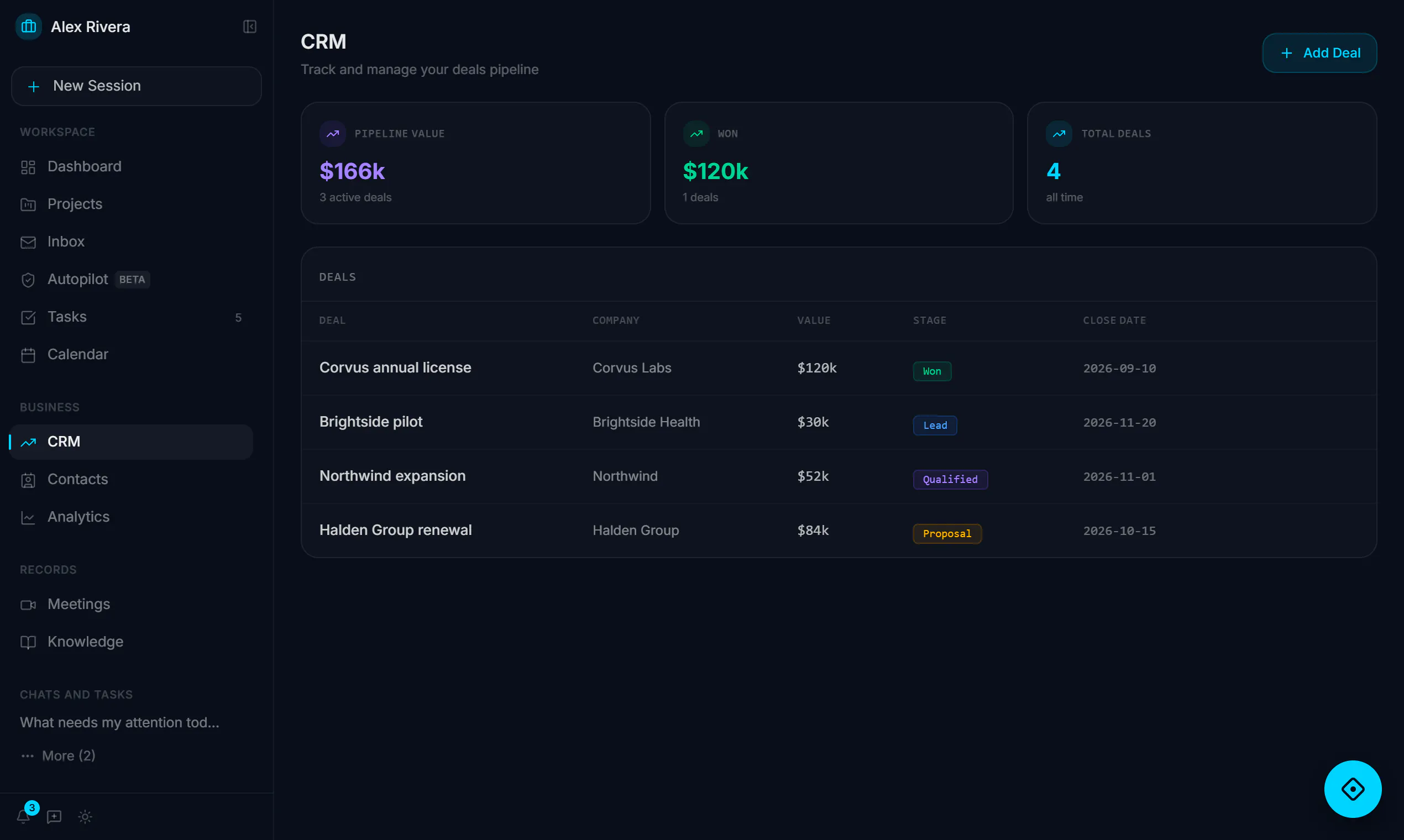
Task: Open Analytics in Business section
Action: pos(132,517)
